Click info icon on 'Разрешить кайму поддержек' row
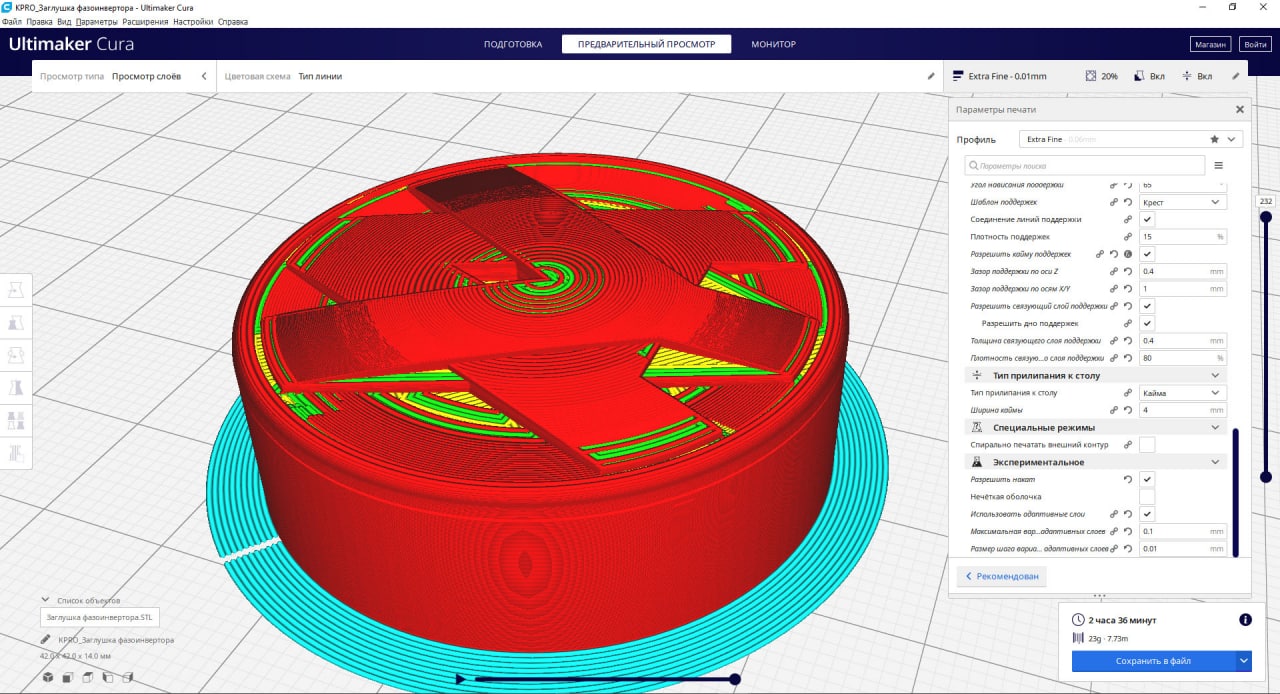Viewport: 1280px width, 694px height. tap(1128, 254)
